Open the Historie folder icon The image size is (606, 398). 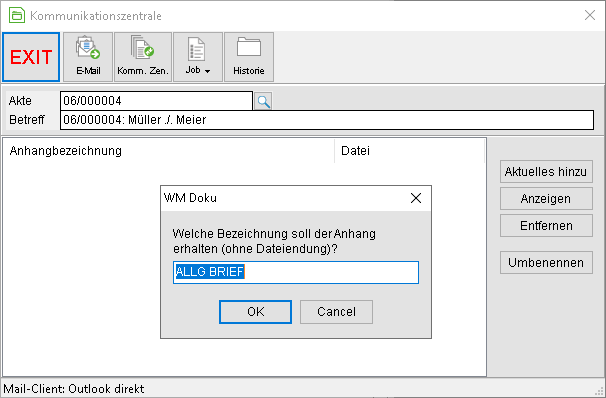[249, 57]
